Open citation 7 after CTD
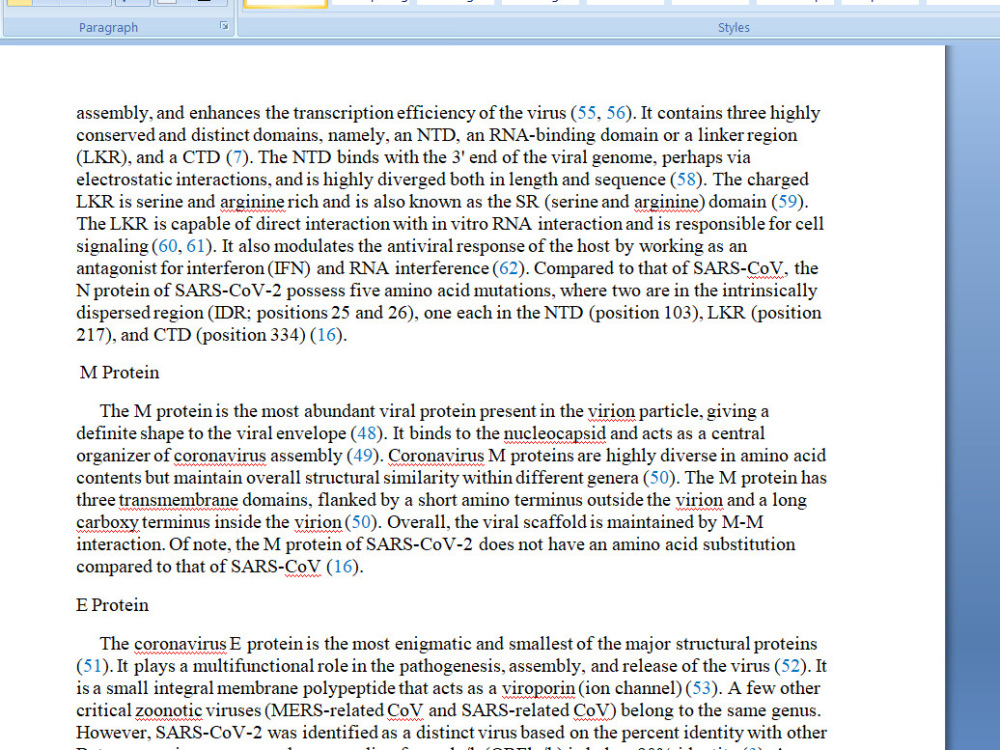Image resolution: width=1000 pixels, height=750 pixels. 237,157
